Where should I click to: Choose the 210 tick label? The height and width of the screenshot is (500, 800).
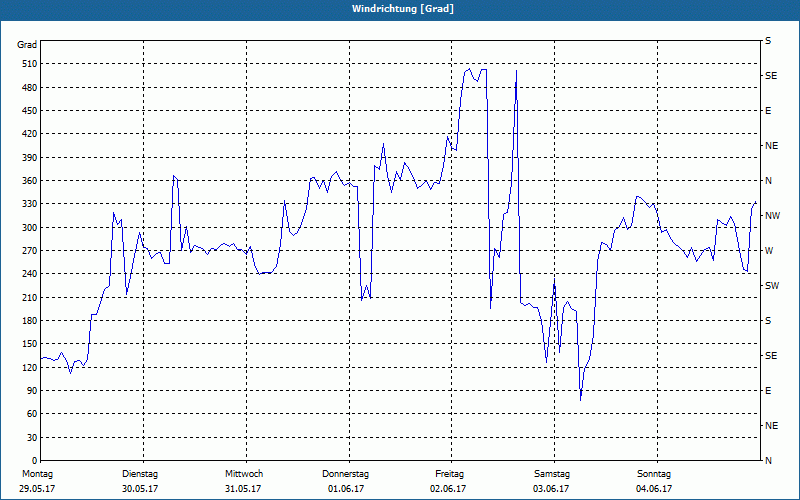[x=30, y=297]
